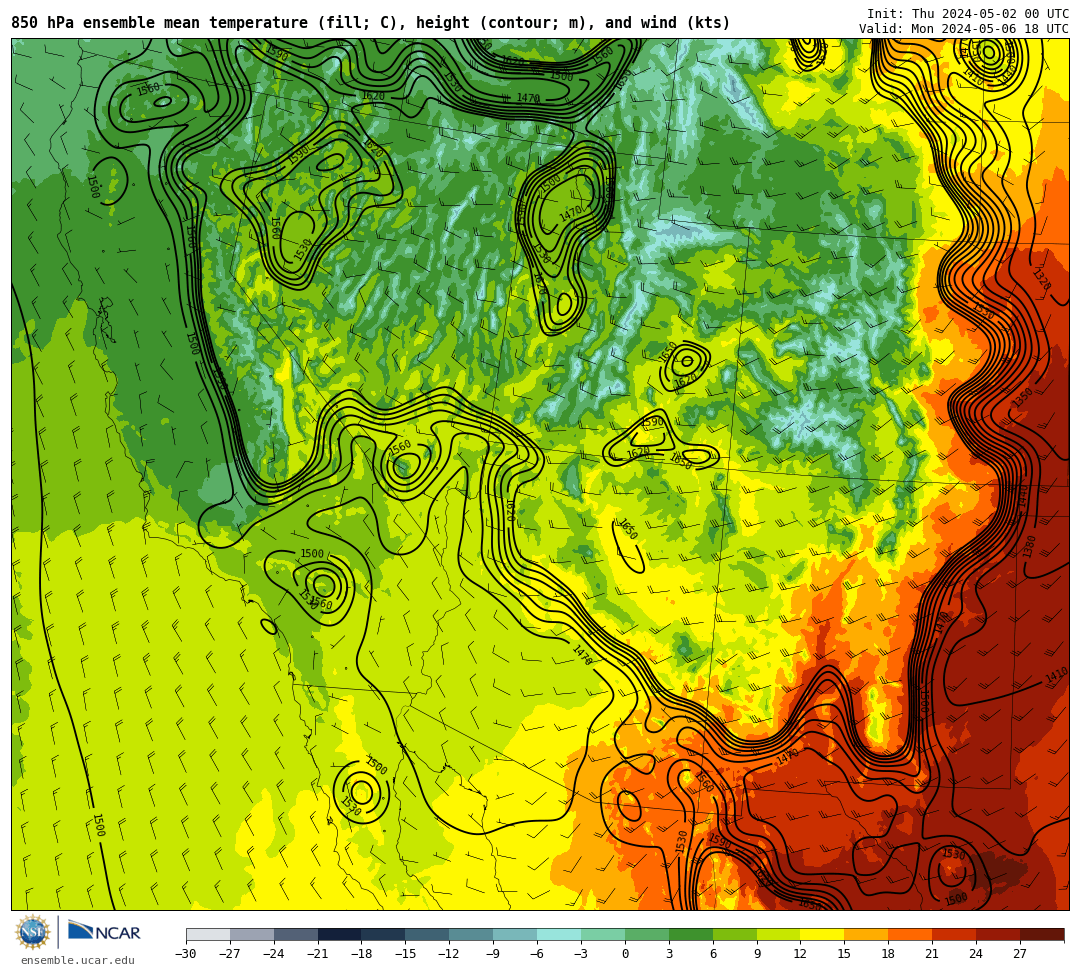Click the colorbar label -24
The height and width of the screenshot is (973, 1080).
point(274,954)
